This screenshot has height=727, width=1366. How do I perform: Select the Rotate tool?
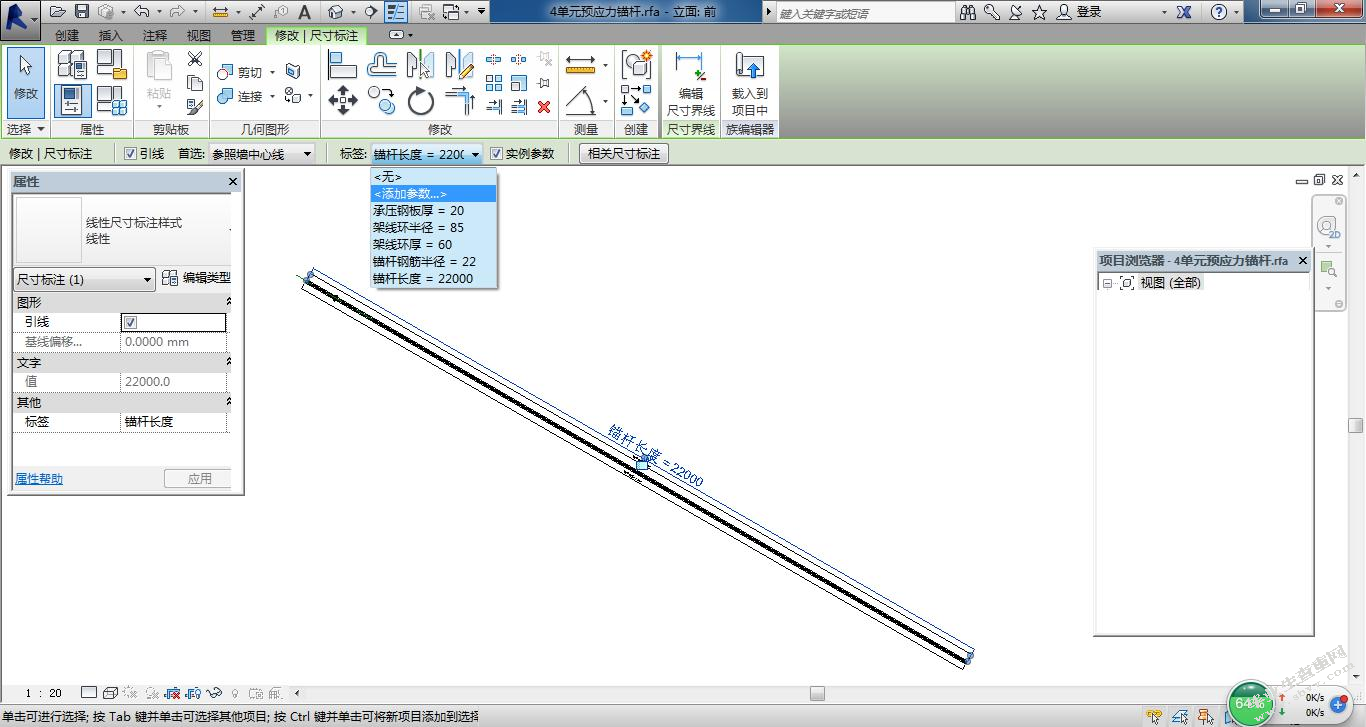(x=421, y=100)
